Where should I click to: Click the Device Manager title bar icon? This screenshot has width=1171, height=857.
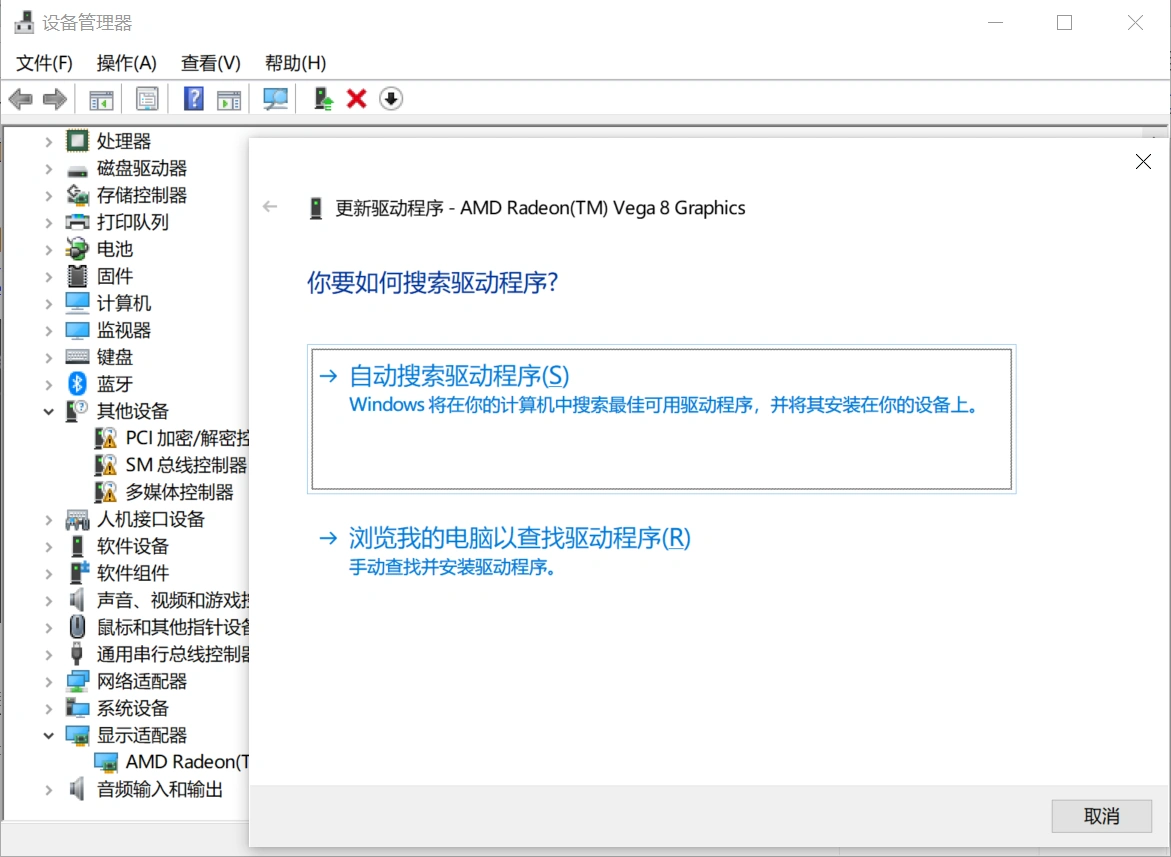[x=24, y=22]
